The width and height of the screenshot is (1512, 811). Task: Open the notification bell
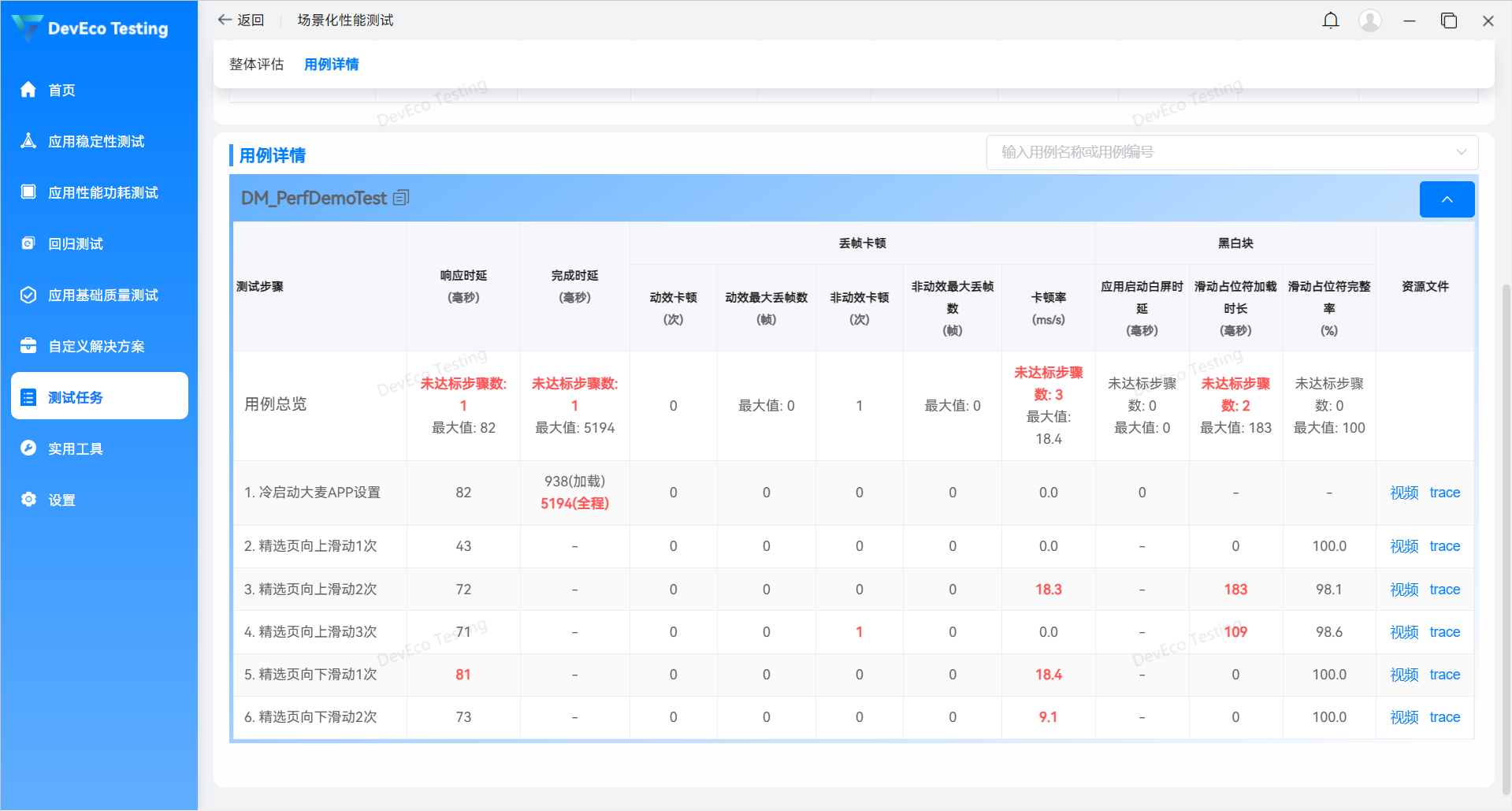tap(1331, 20)
